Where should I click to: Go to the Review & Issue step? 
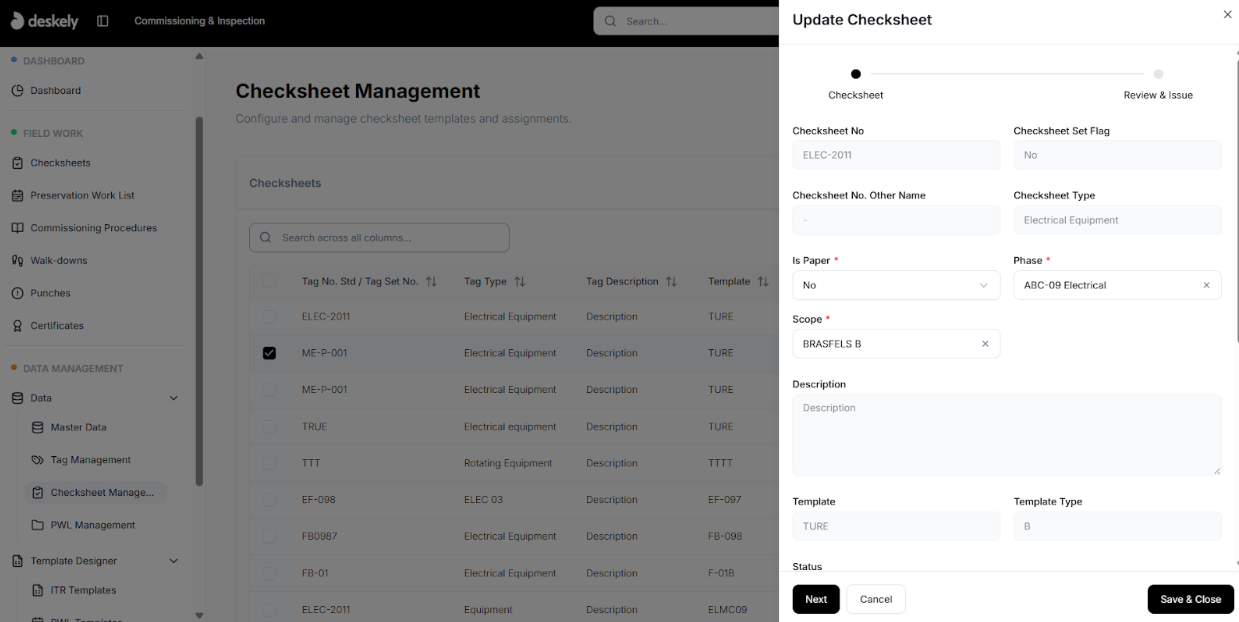coord(1158,74)
